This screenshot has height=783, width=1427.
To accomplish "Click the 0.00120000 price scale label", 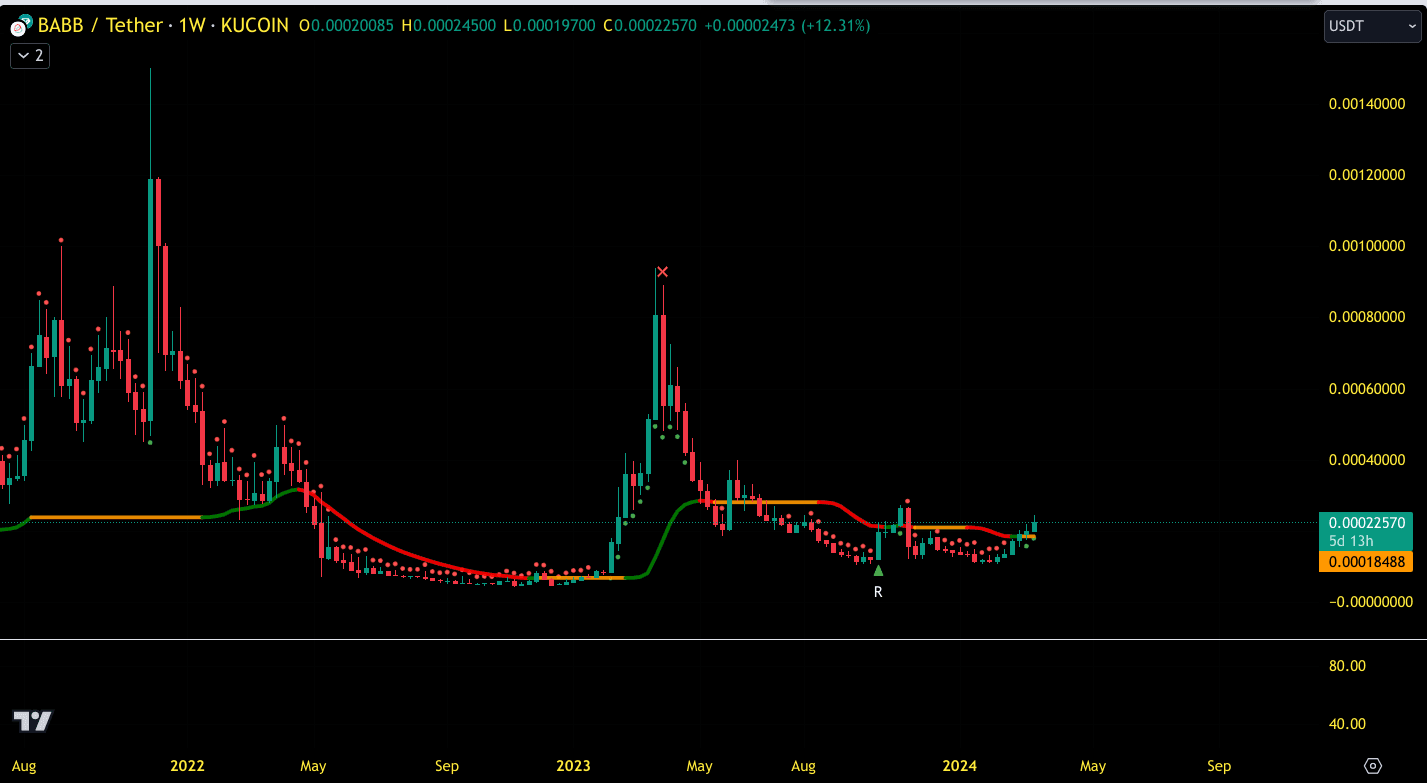I will (1367, 175).
